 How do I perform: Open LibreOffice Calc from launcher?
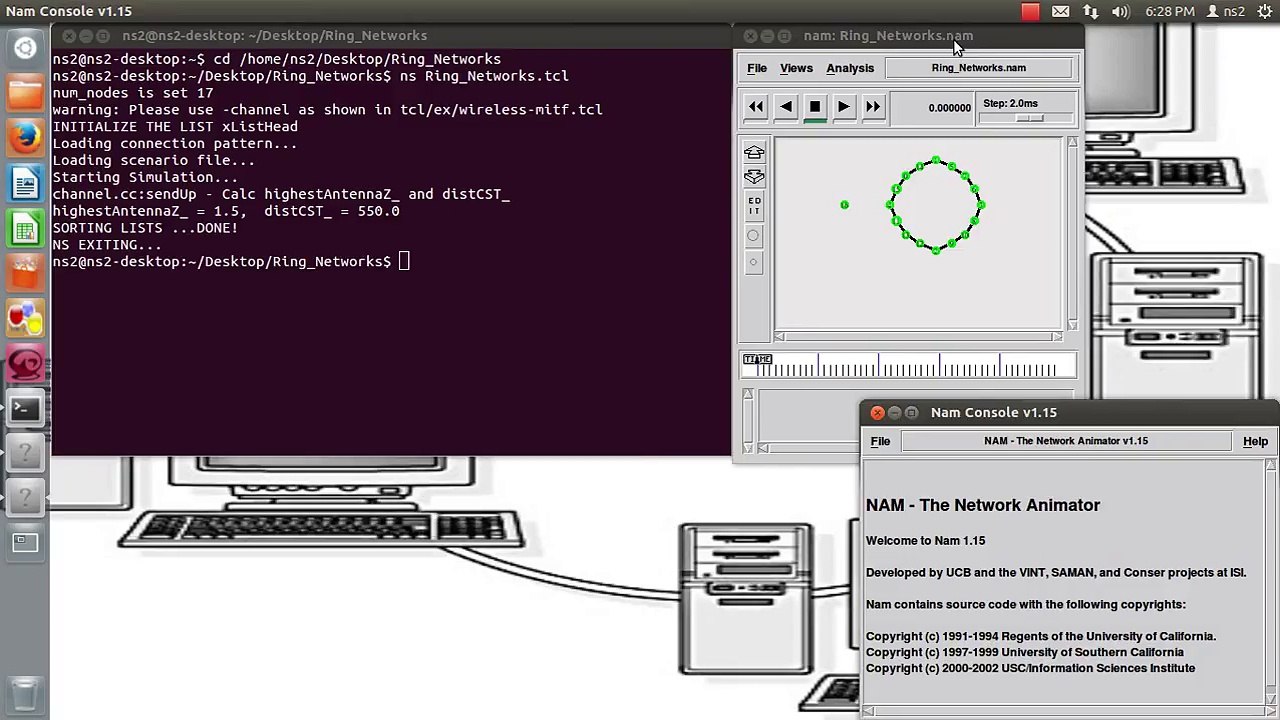click(26, 230)
